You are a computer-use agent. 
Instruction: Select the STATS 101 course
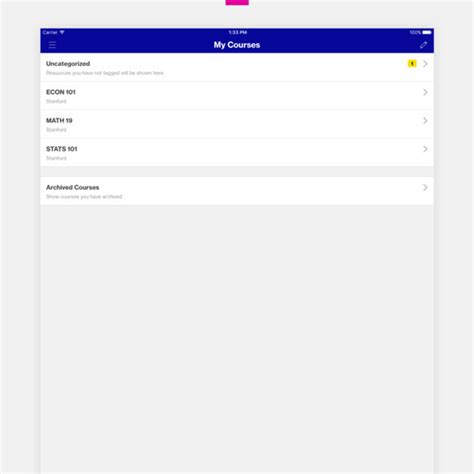[x=237, y=153]
